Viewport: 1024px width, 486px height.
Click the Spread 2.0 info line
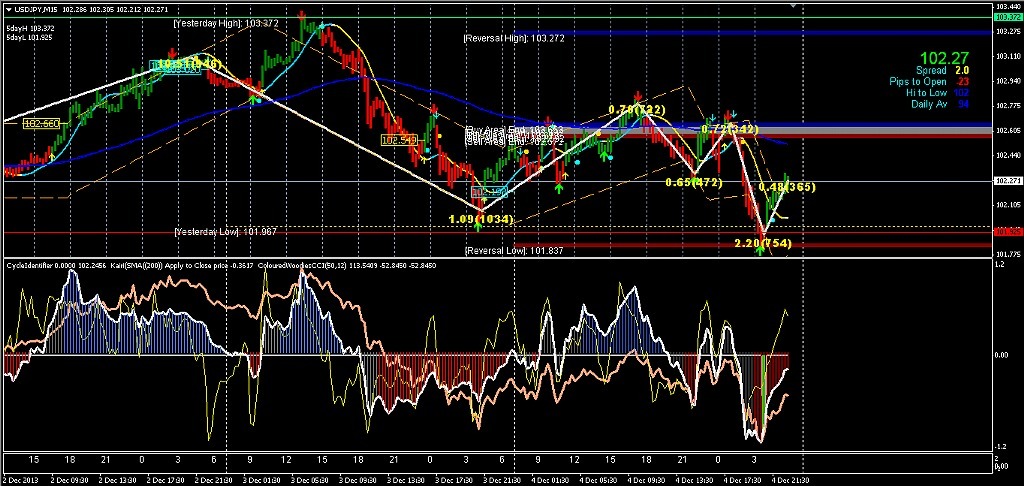pyautogui.click(x=942, y=70)
